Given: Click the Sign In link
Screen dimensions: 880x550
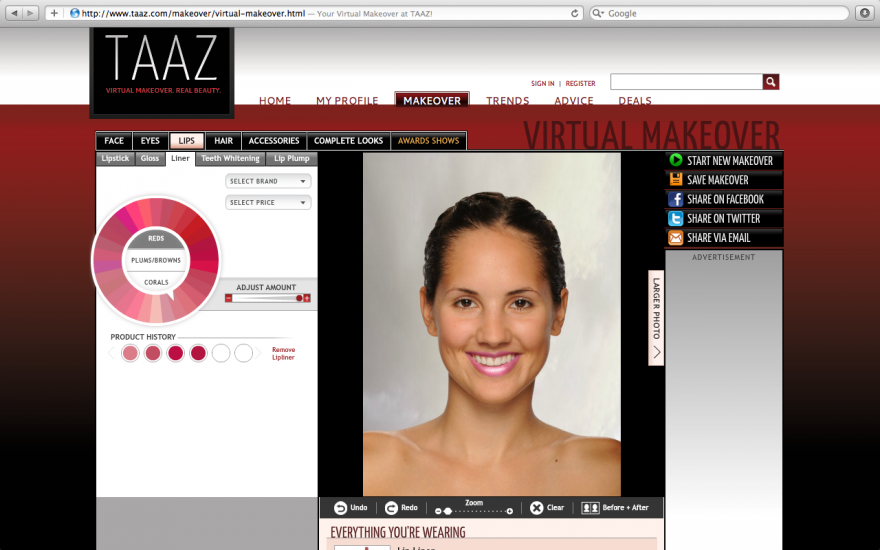Looking at the screenshot, I should pyautogui.click(x=543, y=84).
